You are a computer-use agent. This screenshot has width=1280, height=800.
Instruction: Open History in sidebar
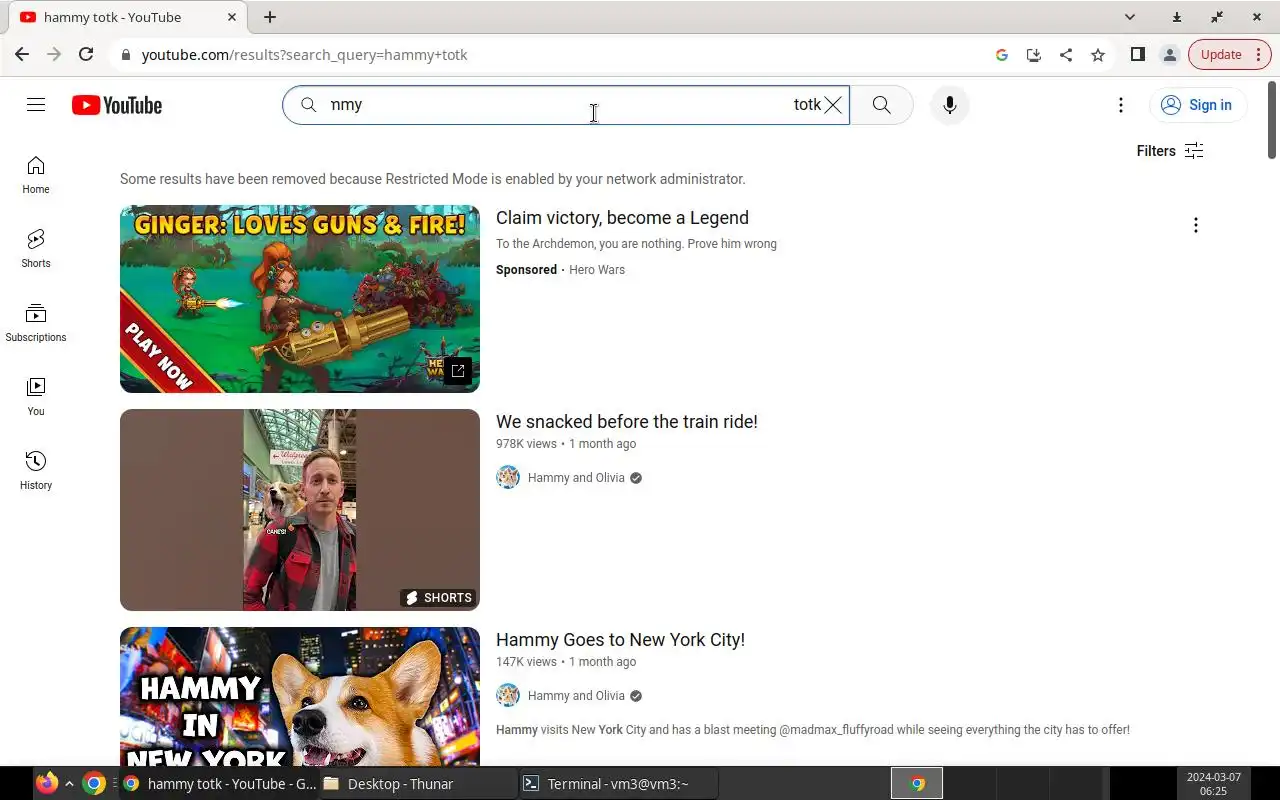coord(36,470)
